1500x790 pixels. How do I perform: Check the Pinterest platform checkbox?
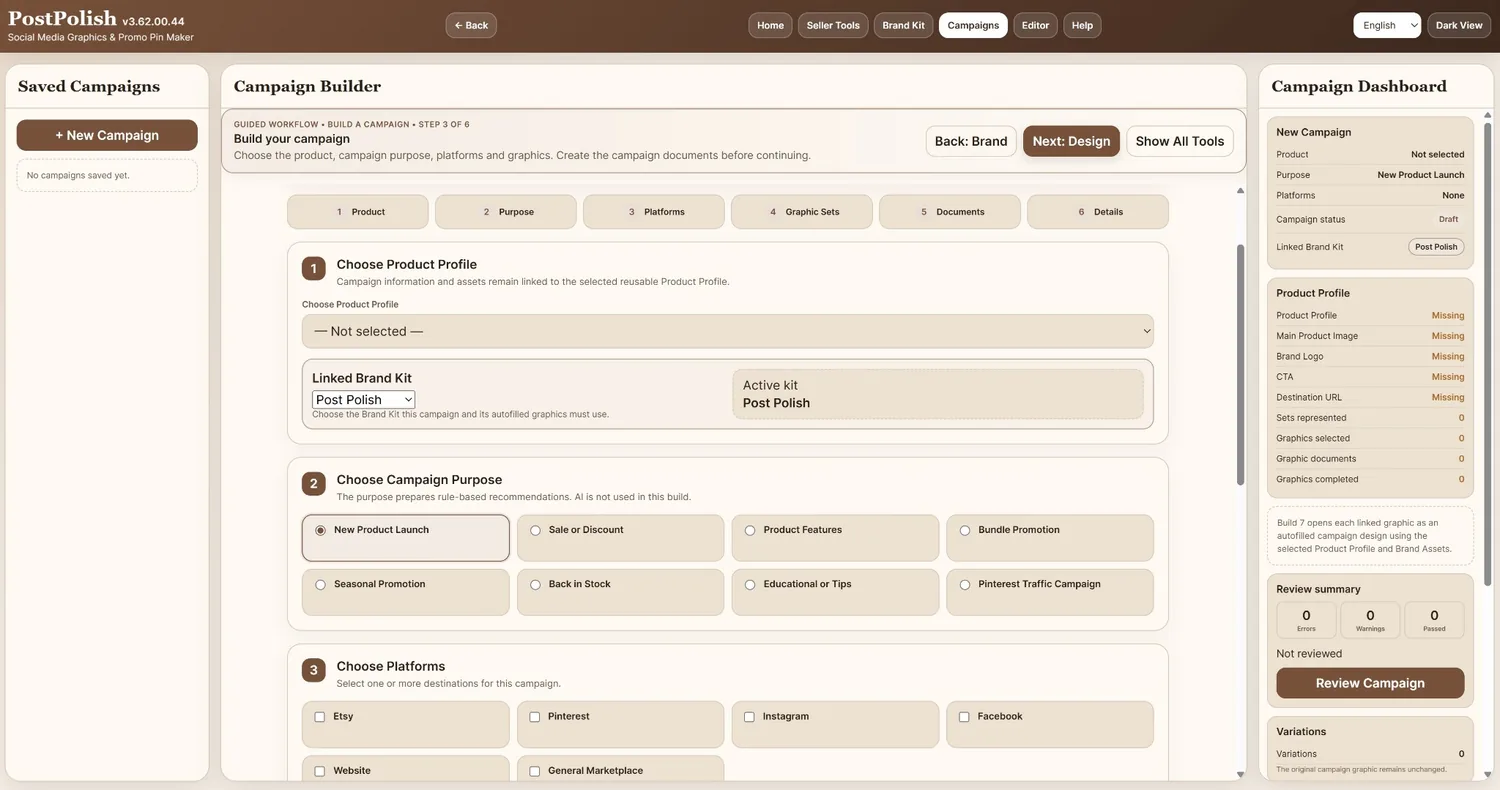[535, 717]
